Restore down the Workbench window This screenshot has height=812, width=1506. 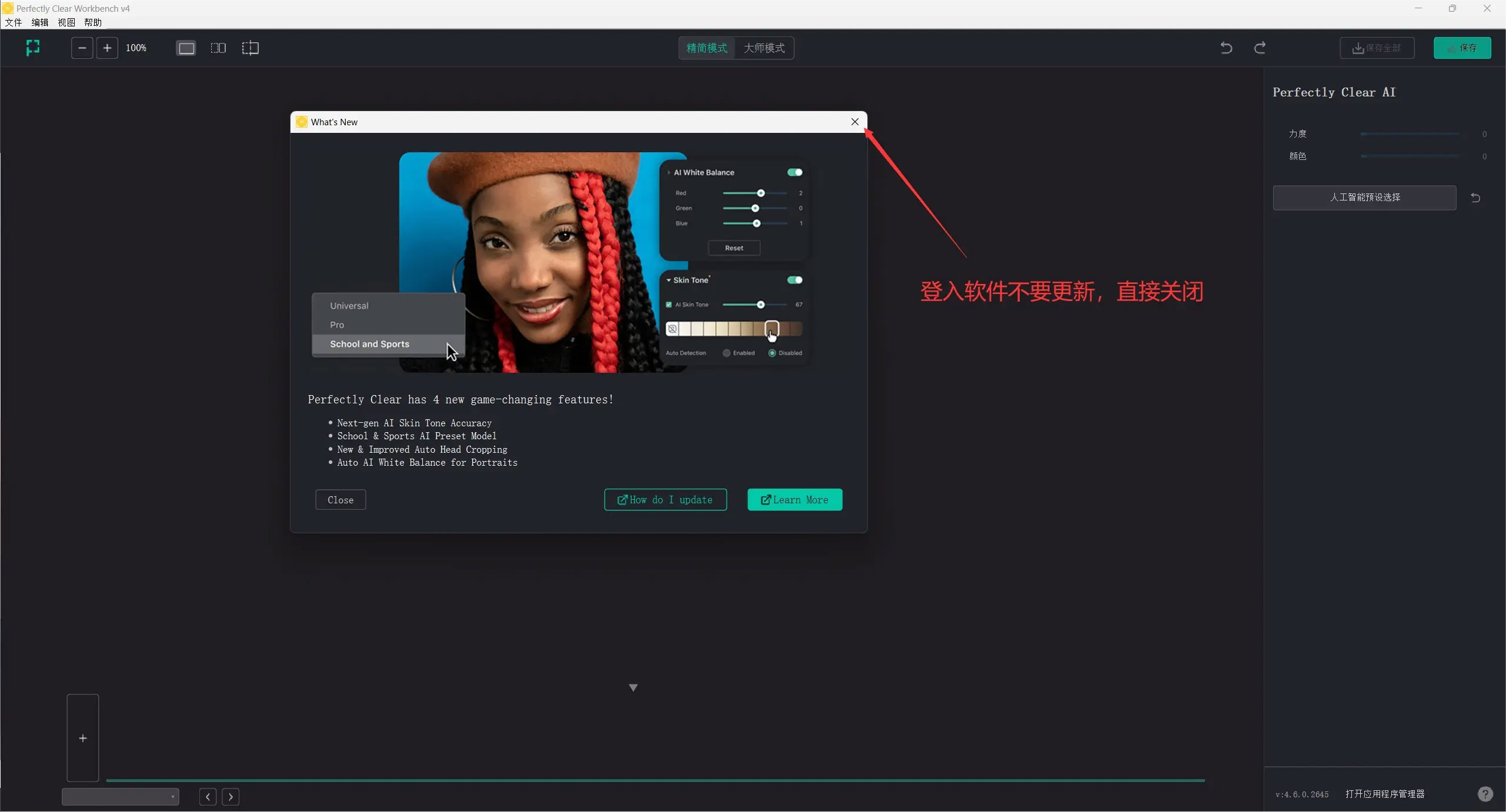1452,8
